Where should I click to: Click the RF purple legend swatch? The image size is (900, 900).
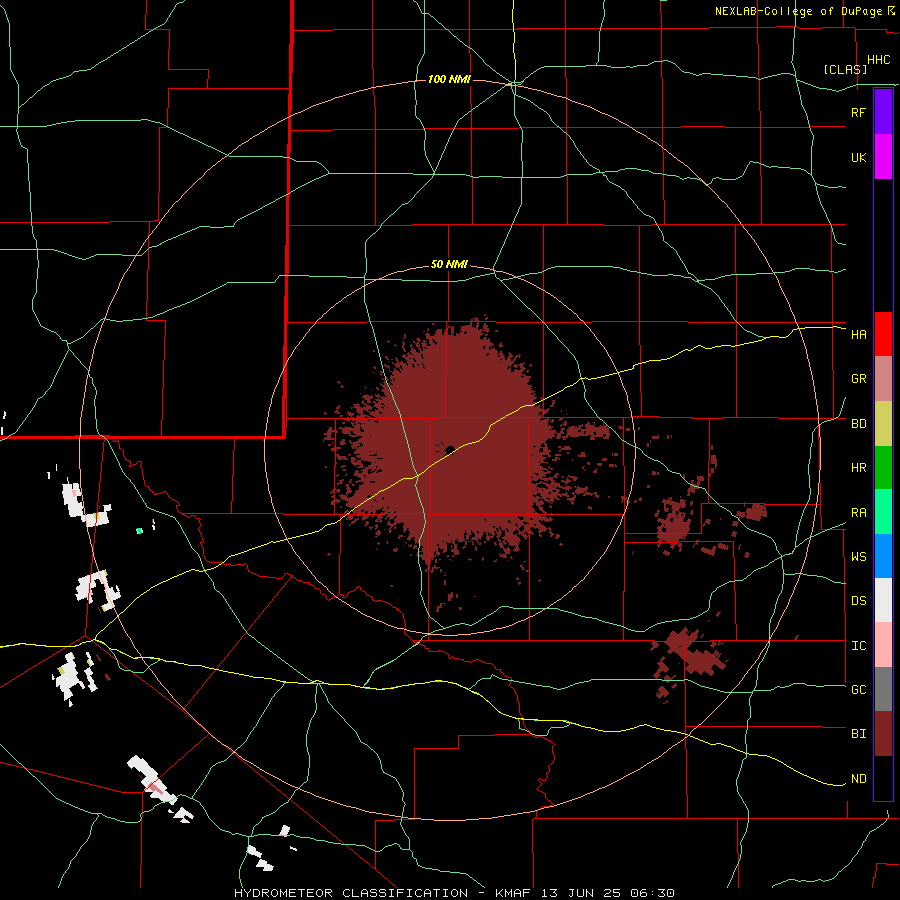883,112
